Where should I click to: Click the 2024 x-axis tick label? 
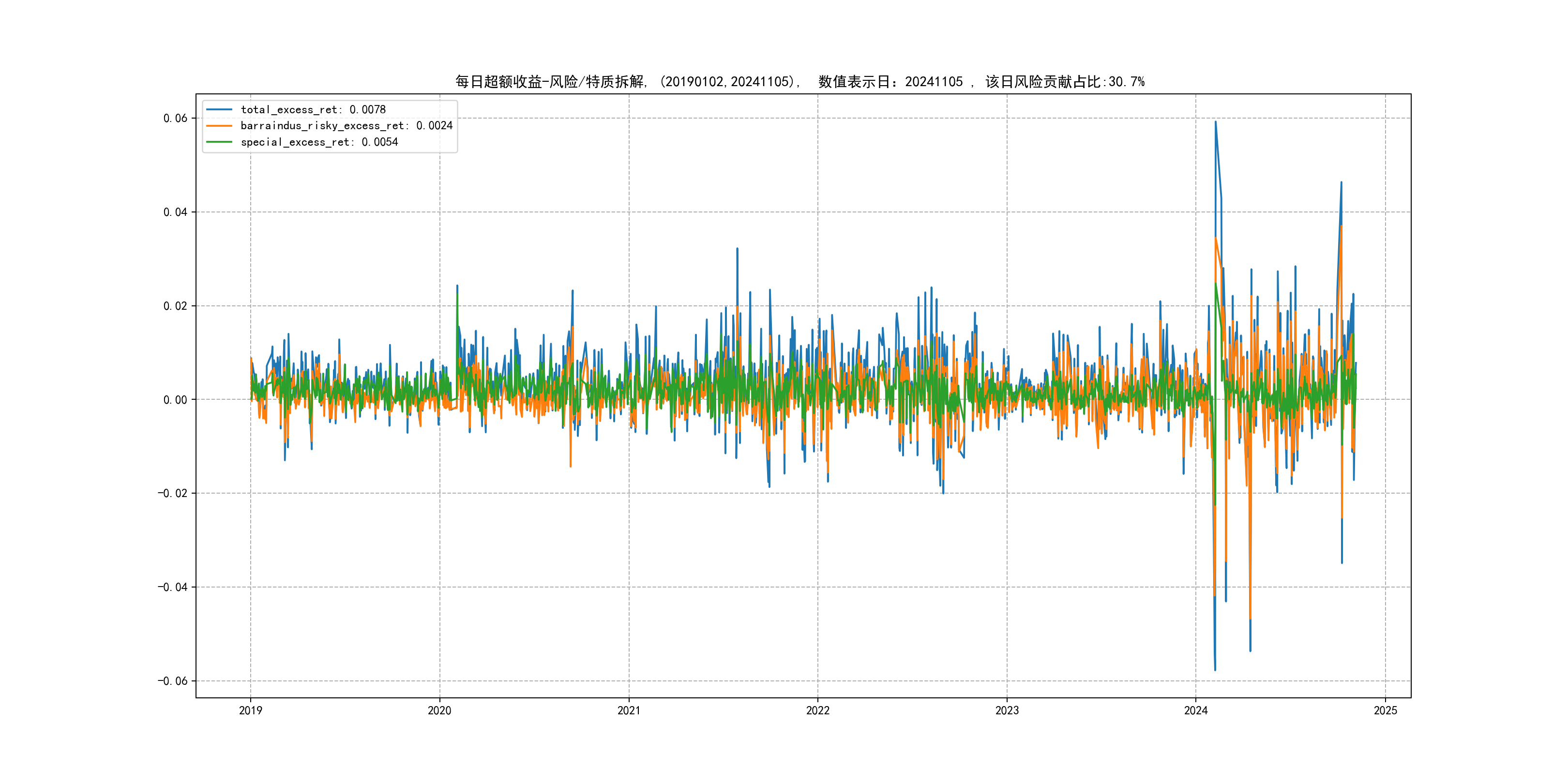(1195, 710)
